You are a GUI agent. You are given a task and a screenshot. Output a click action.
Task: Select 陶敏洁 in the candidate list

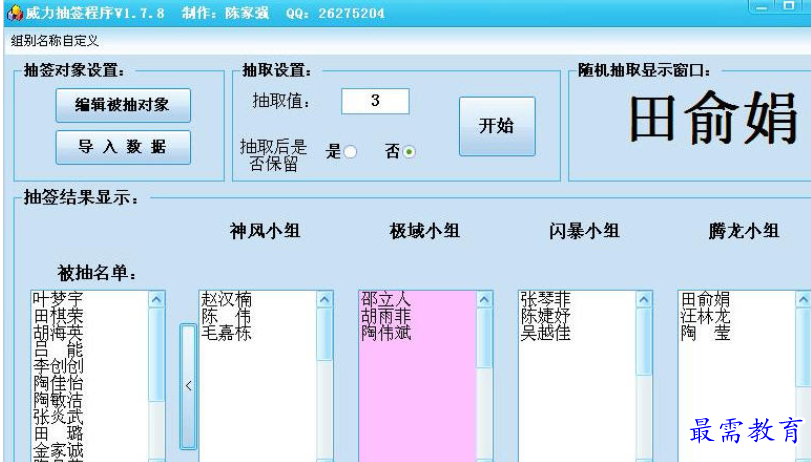58,399
